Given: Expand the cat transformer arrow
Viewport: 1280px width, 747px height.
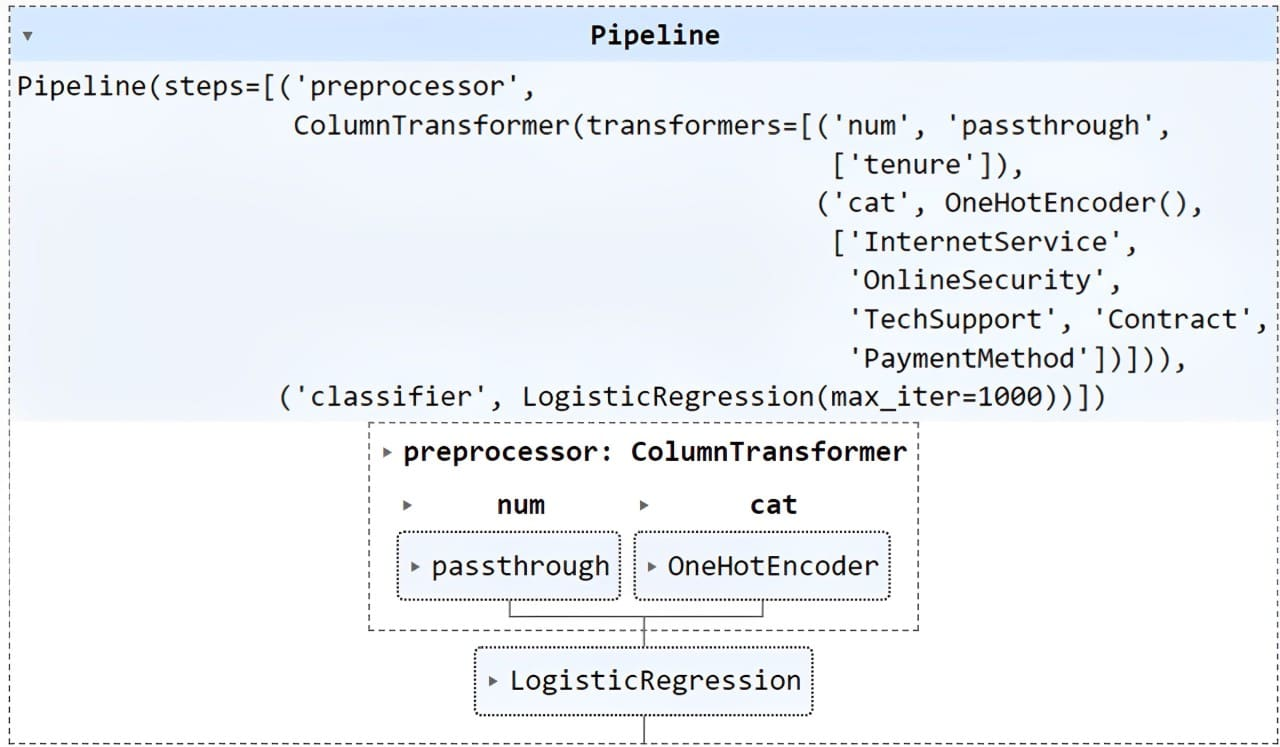Looking at the screenshot, I should pyautogui.click(x=645, y=506).
